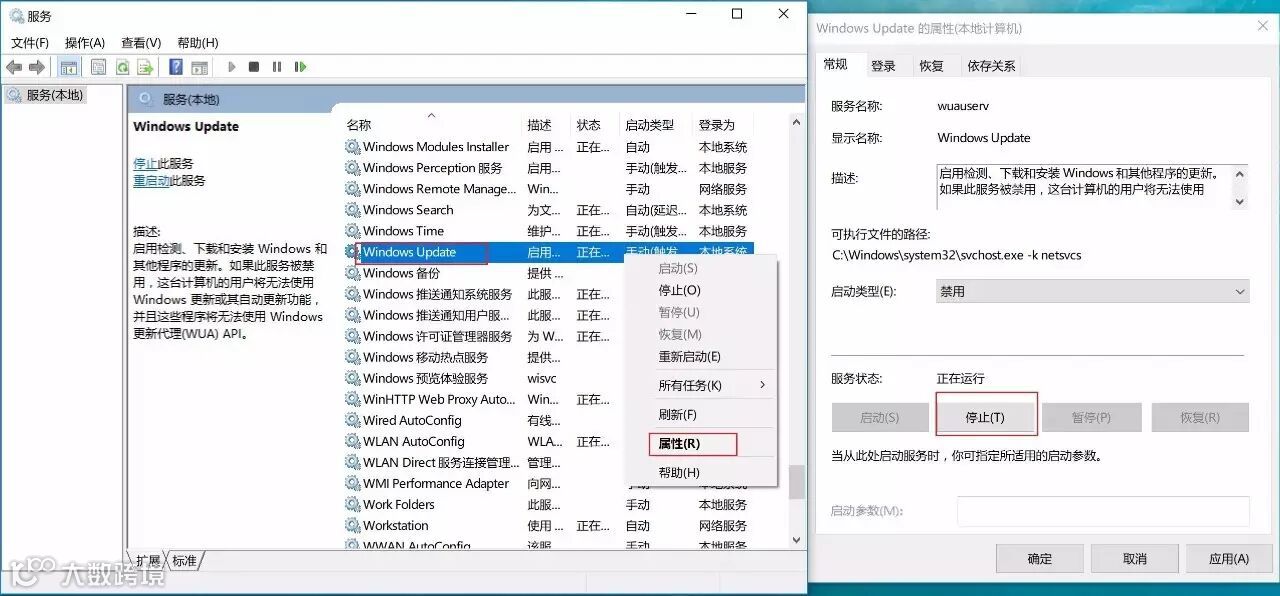Open the 查看(V) menu
1280x596 pixels.
[x=141, y=43]
